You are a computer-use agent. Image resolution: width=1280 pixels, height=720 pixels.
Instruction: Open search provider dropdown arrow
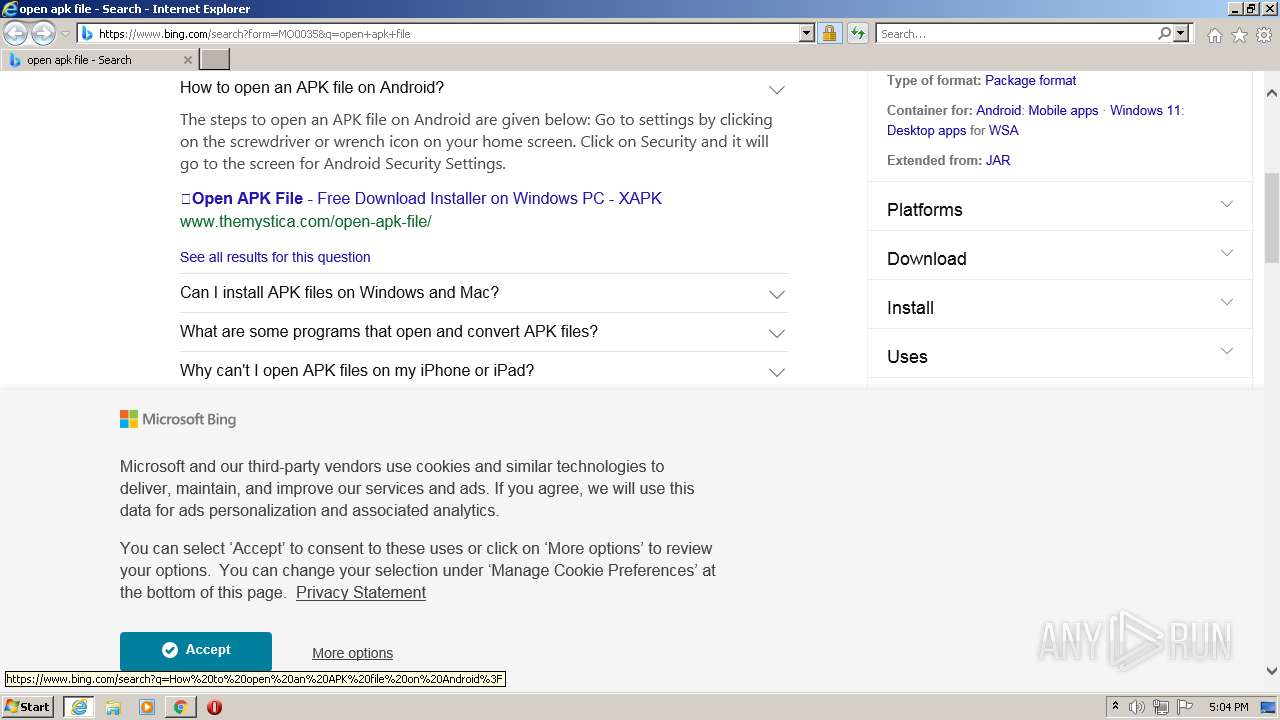[x=1181, y=33]
